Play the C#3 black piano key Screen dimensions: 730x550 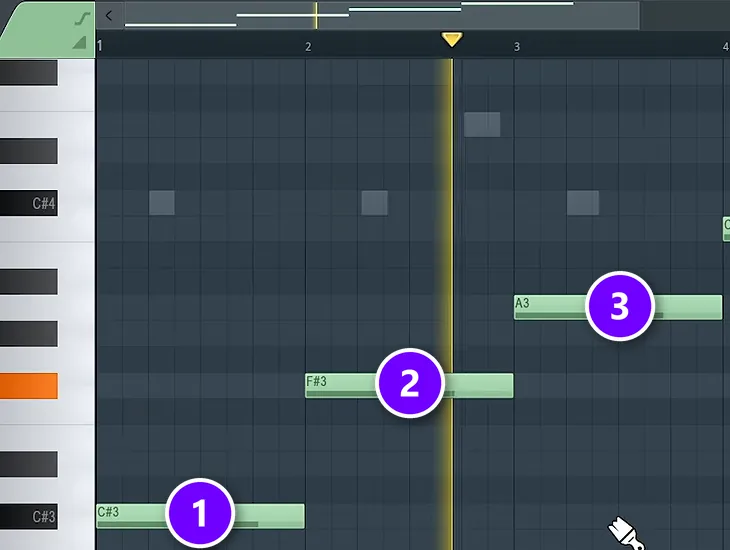(x=29, y=516)
